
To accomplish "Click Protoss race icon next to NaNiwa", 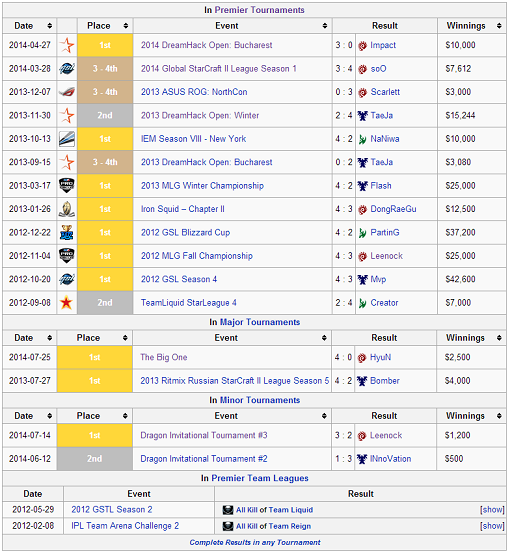I will (362, 139).
